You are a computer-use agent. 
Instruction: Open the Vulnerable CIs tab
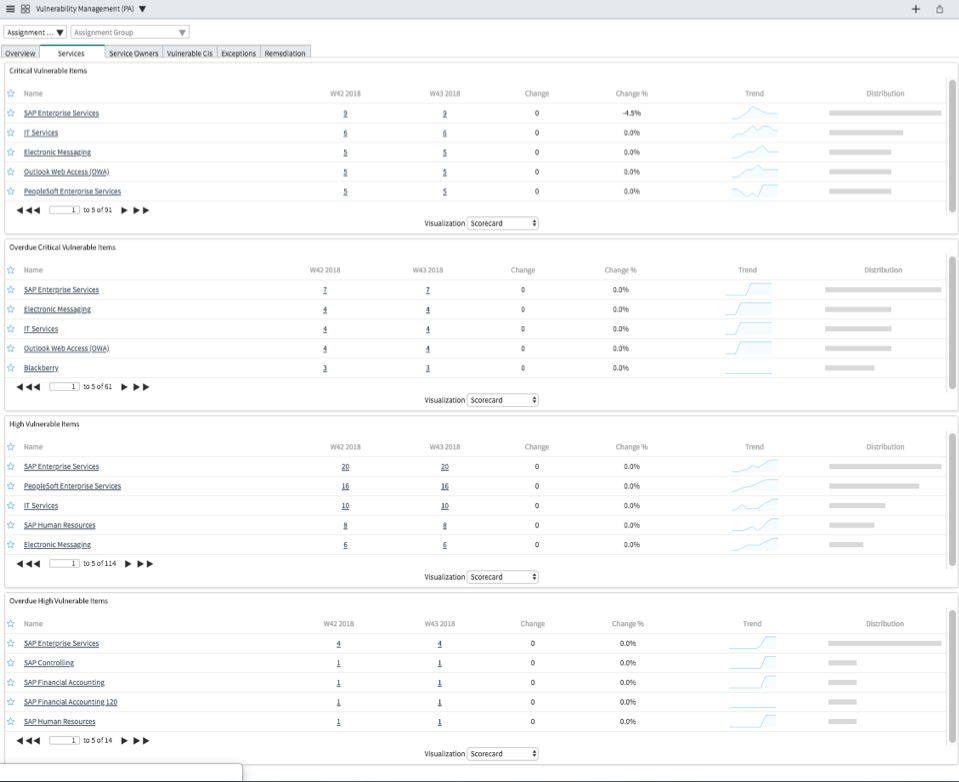tap(190, 53)
